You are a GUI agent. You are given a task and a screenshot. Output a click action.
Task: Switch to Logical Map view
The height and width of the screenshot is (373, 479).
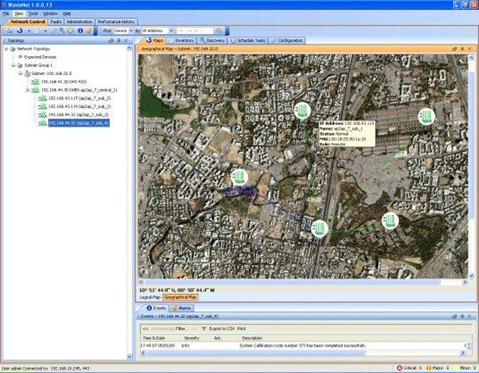pyautogui.click(x=150, y=297)
